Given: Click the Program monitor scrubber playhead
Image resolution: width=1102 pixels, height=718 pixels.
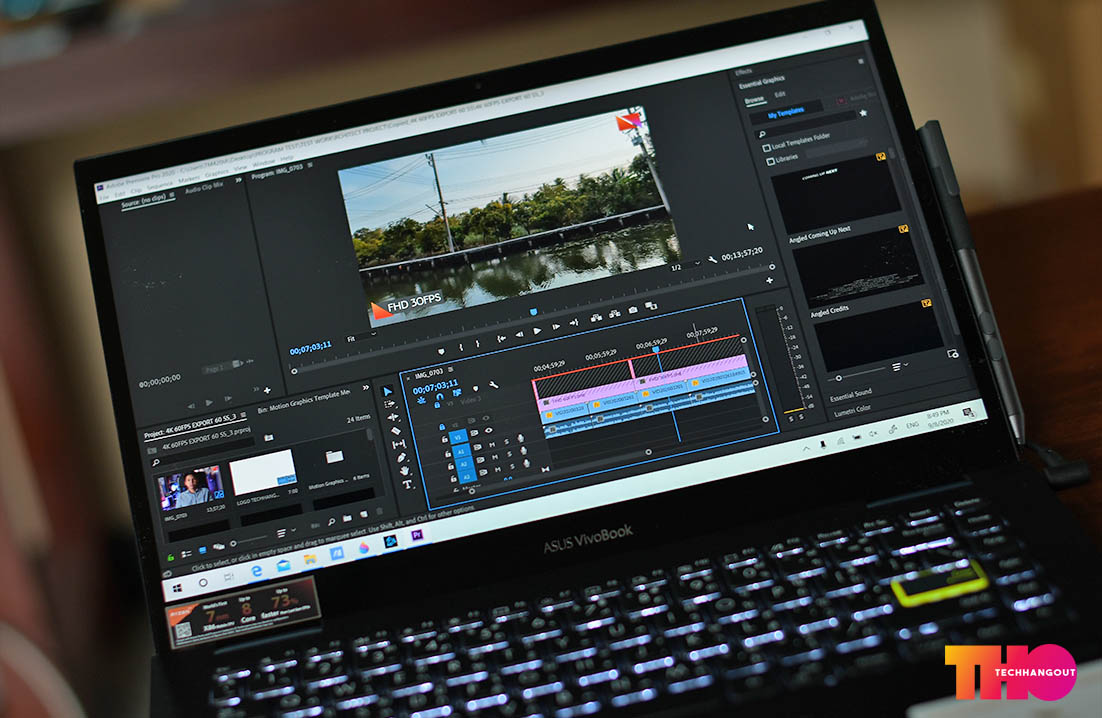Looking at the screenshot, I should click(x=533, y=312).
